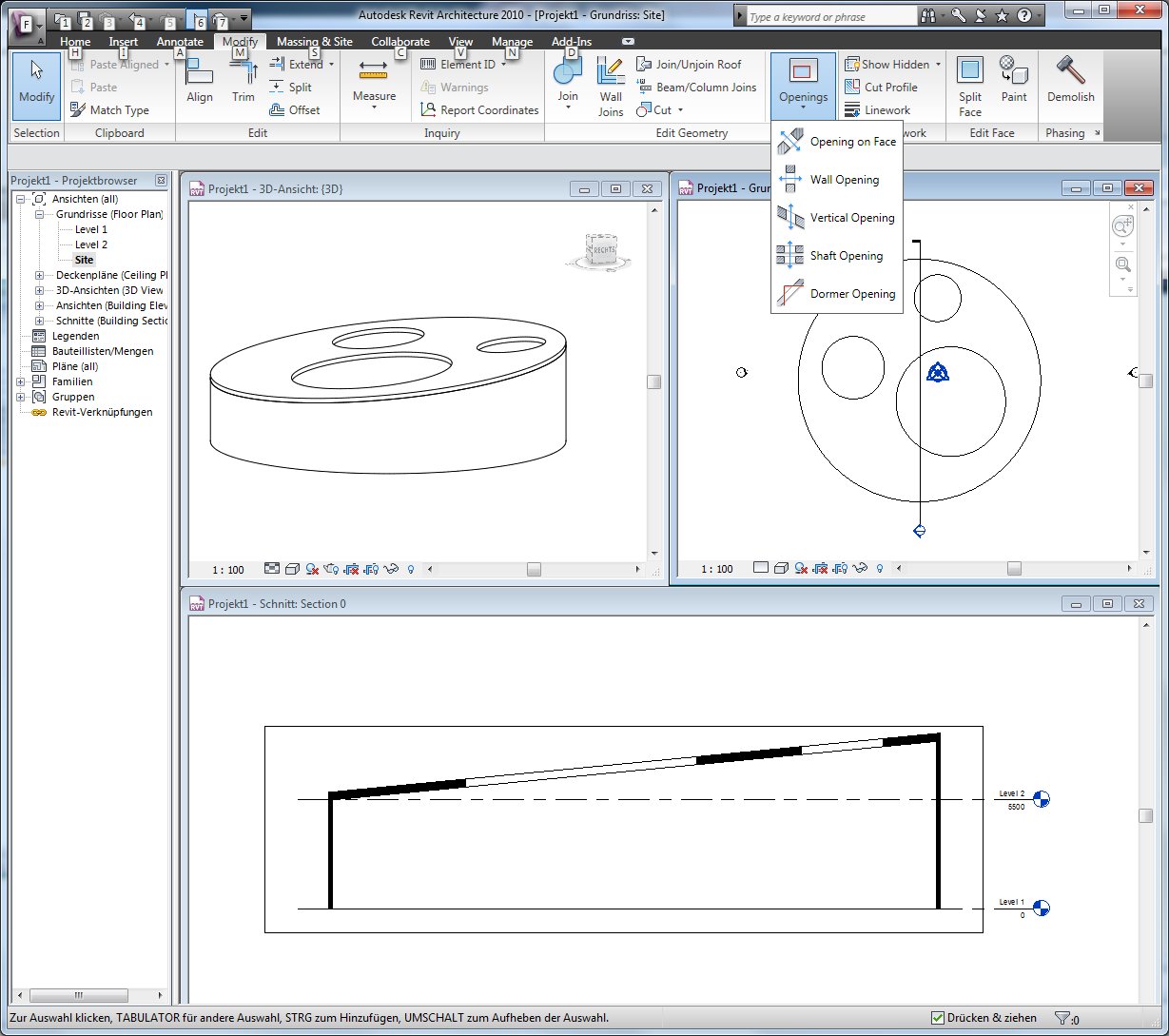The width and height of the screenshot is (1169, 1036).
Task: Toggle shadows in the 3D view control bar
Action: 312,569
